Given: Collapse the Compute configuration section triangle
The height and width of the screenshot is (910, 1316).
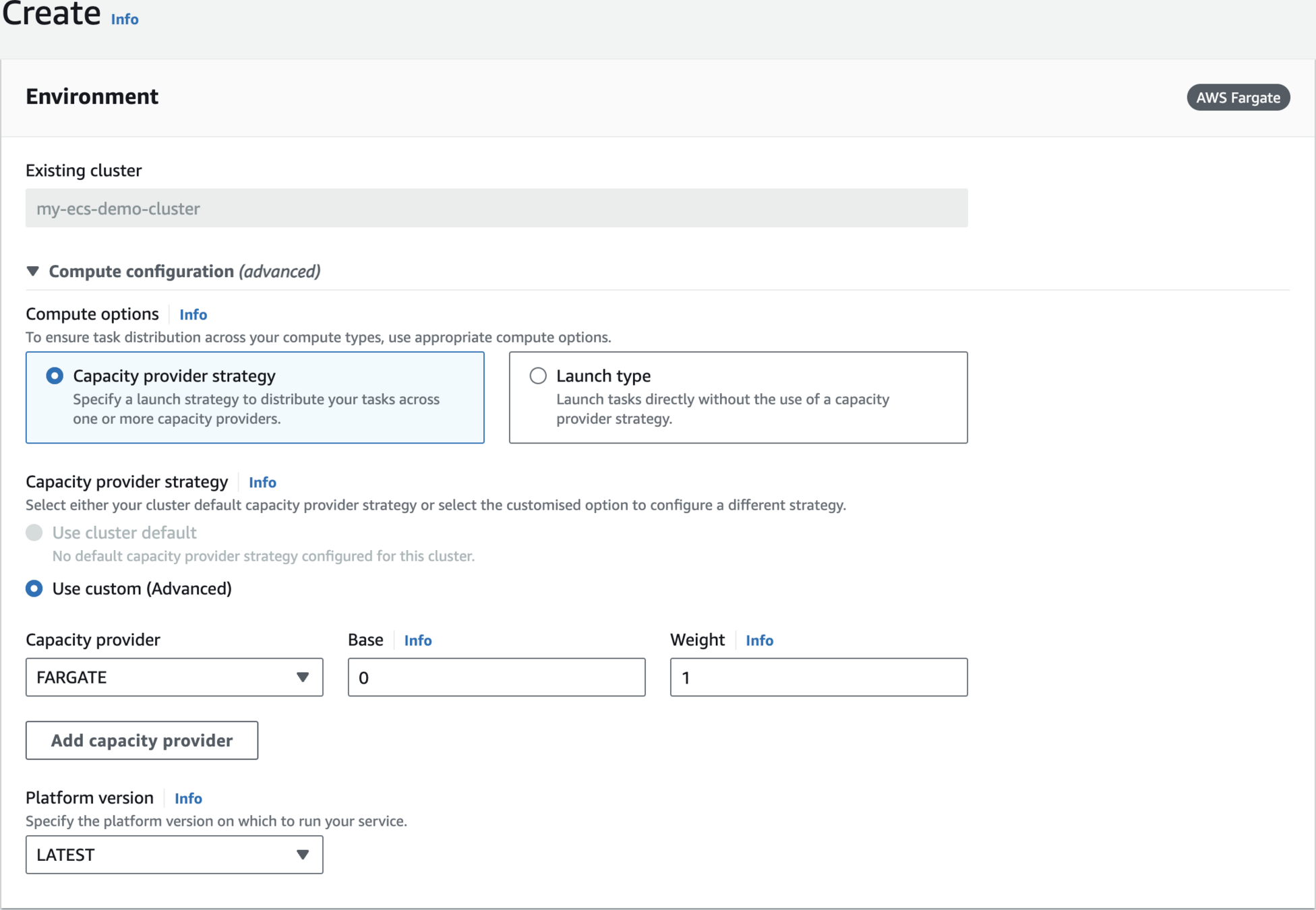Looking at the screenshot, I should (x=32, y=272).
